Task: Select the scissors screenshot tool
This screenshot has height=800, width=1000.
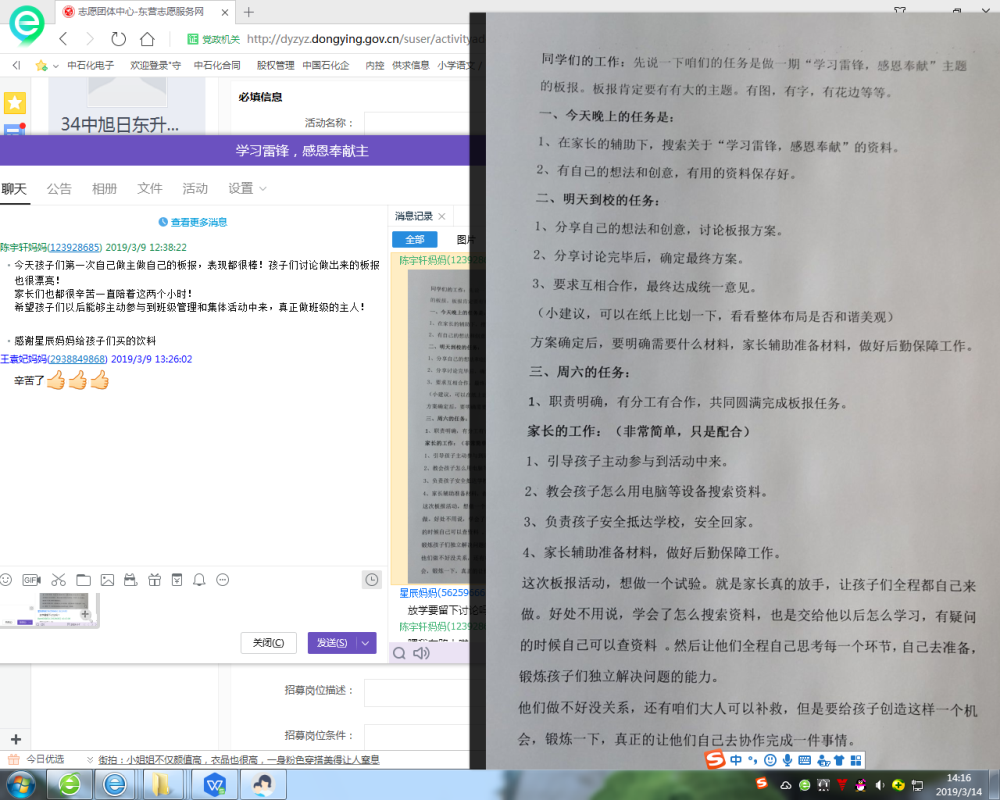Action: pyautogui.click(x=59, y=580)
